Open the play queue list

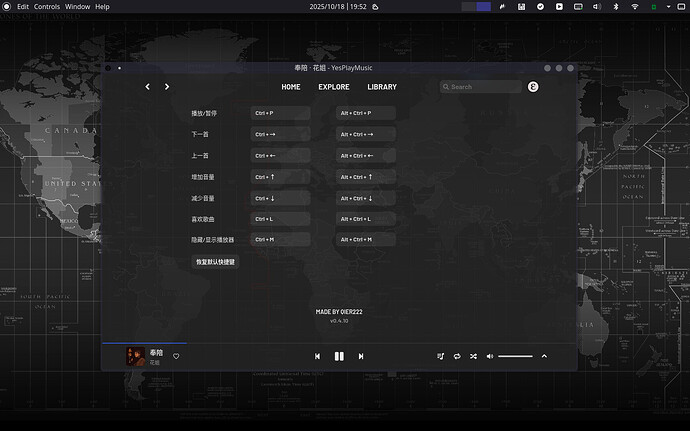[x=440, y=356]
